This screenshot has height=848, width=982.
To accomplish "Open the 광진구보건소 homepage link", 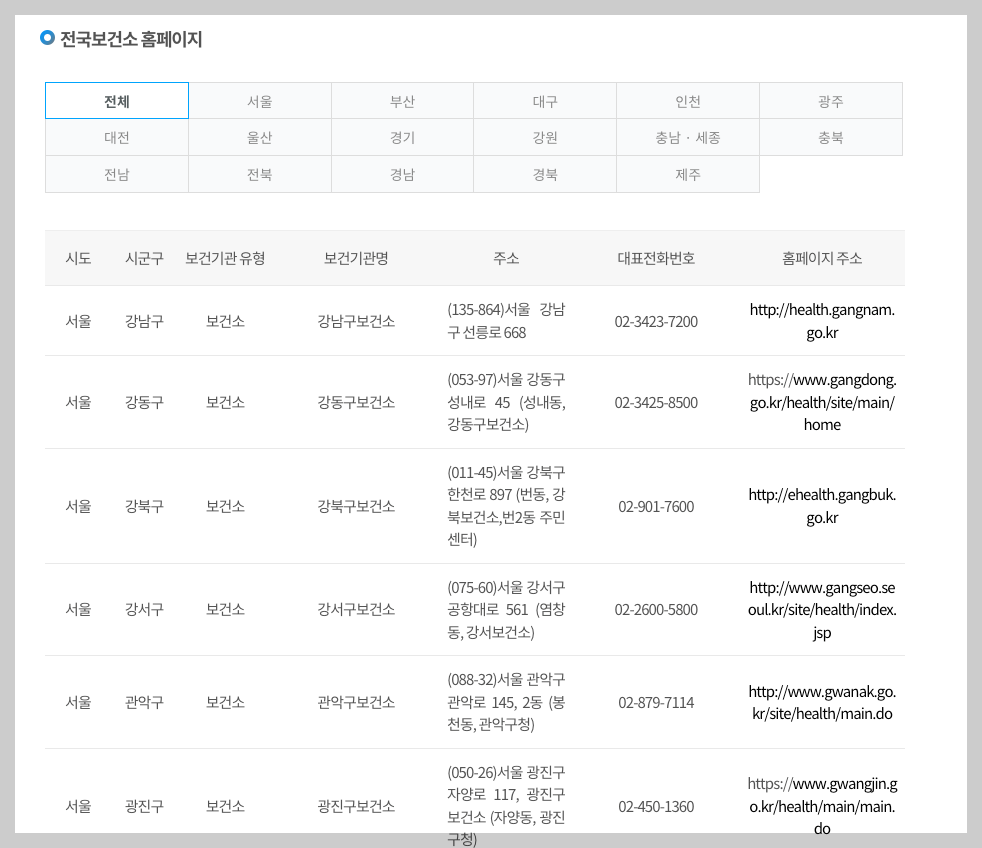I will pos(822,807).
